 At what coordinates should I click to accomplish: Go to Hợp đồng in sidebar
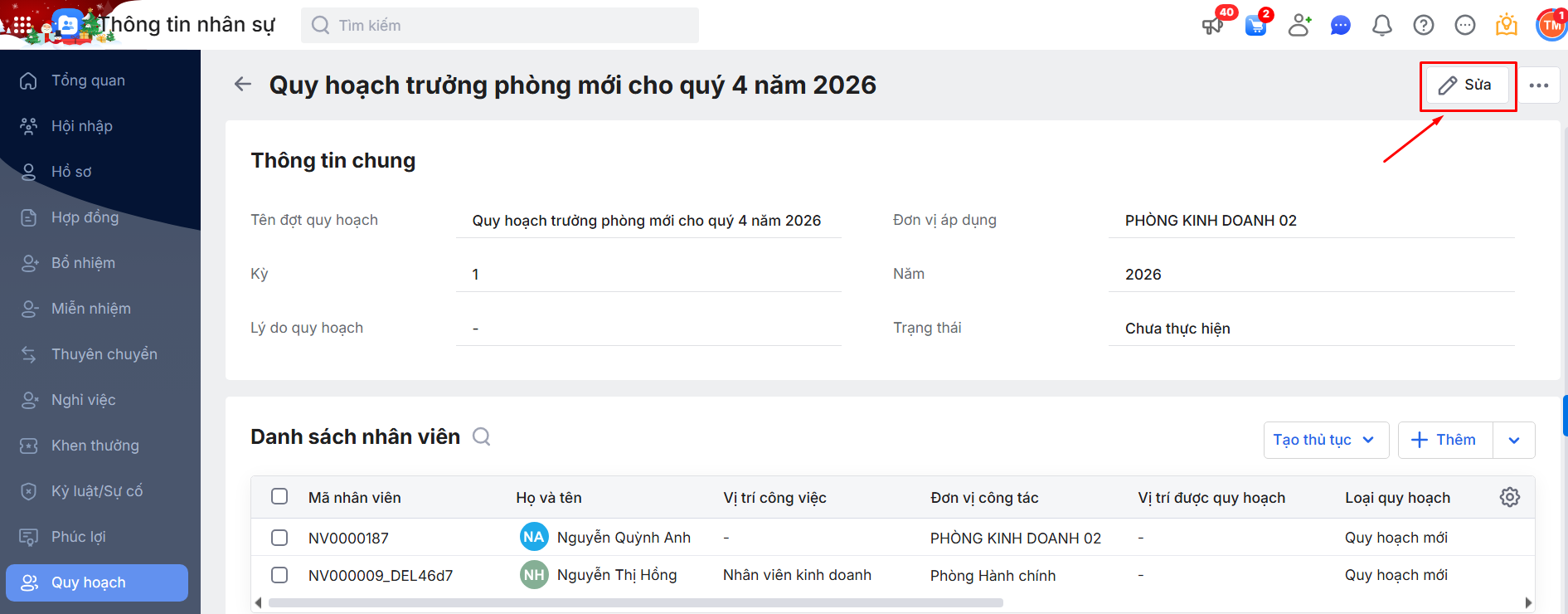[85, 217]
